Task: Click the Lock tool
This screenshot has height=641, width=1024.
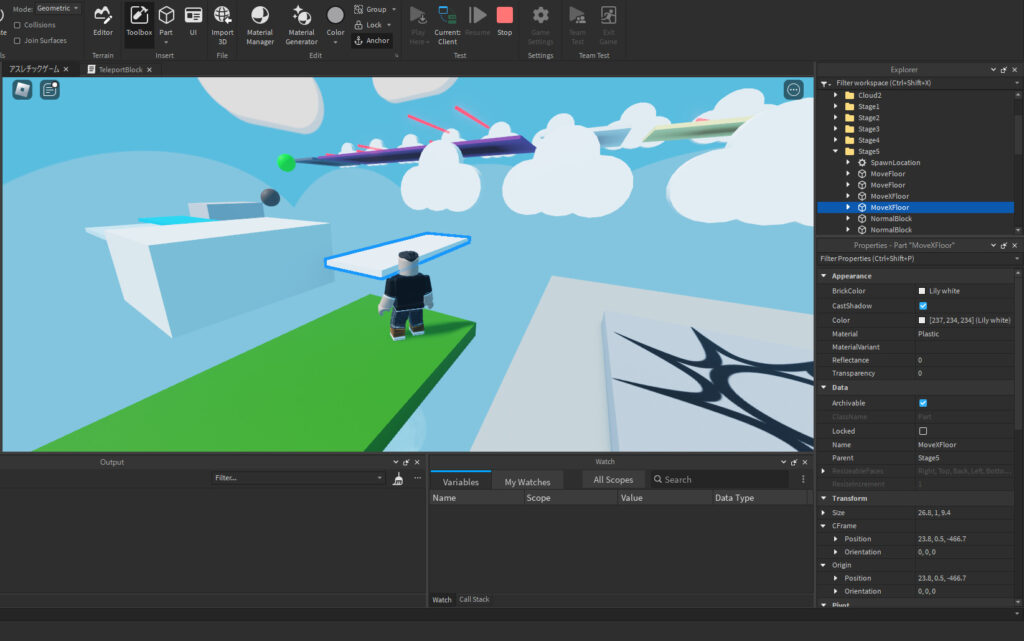Action: [373, 25]
